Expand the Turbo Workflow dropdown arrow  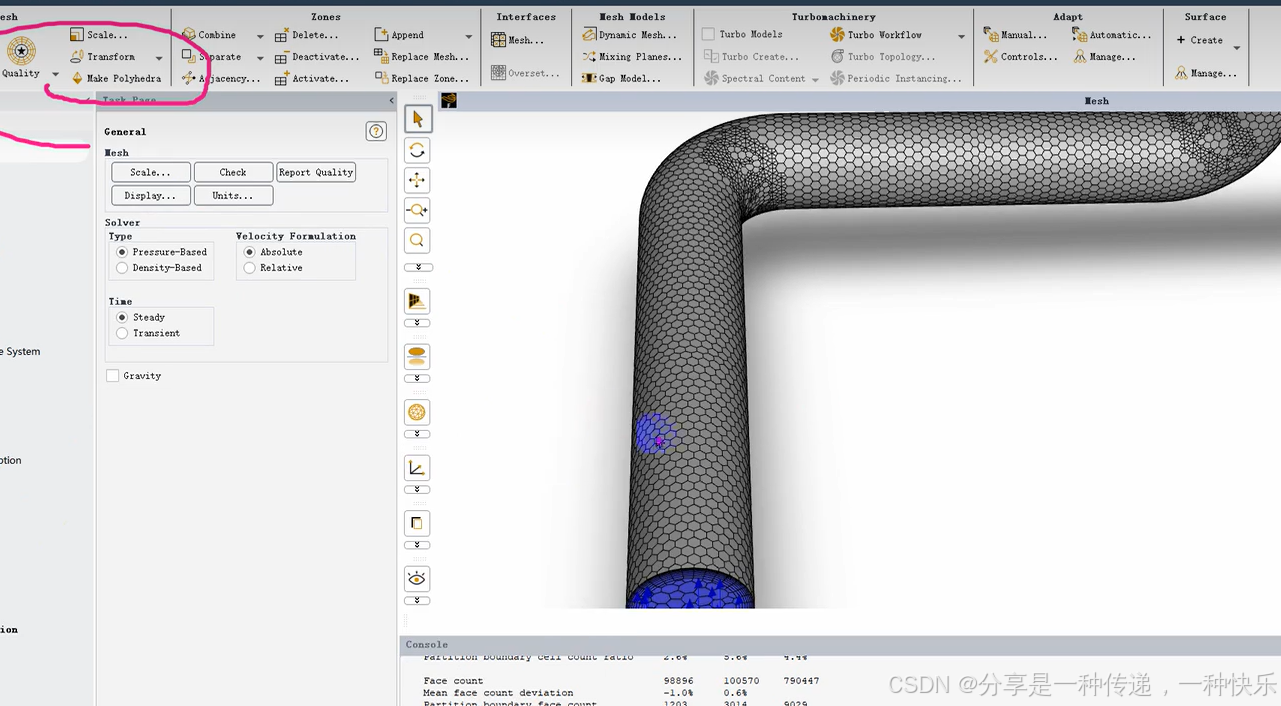click(x=961, y=36)
